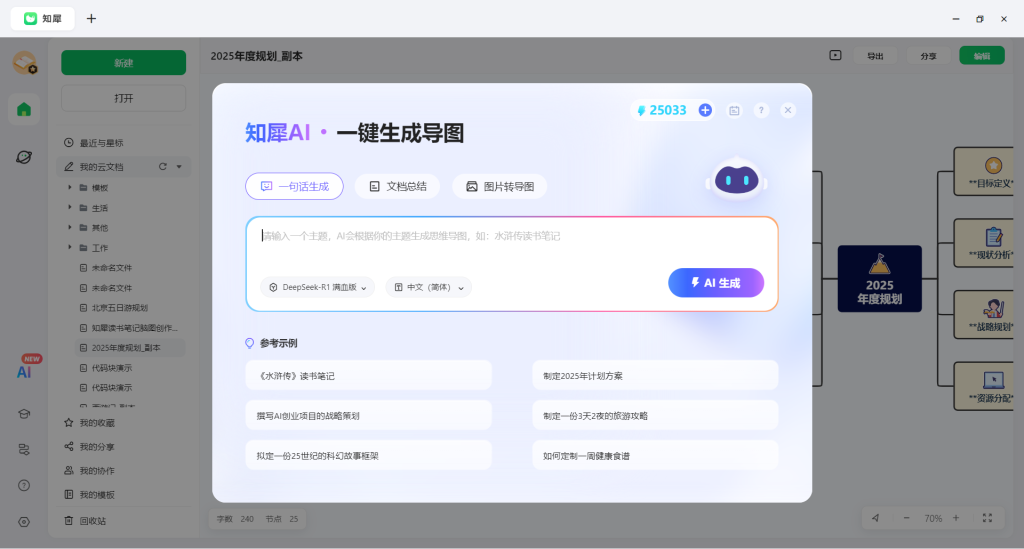Click the 分享 share button

[928, 56]
